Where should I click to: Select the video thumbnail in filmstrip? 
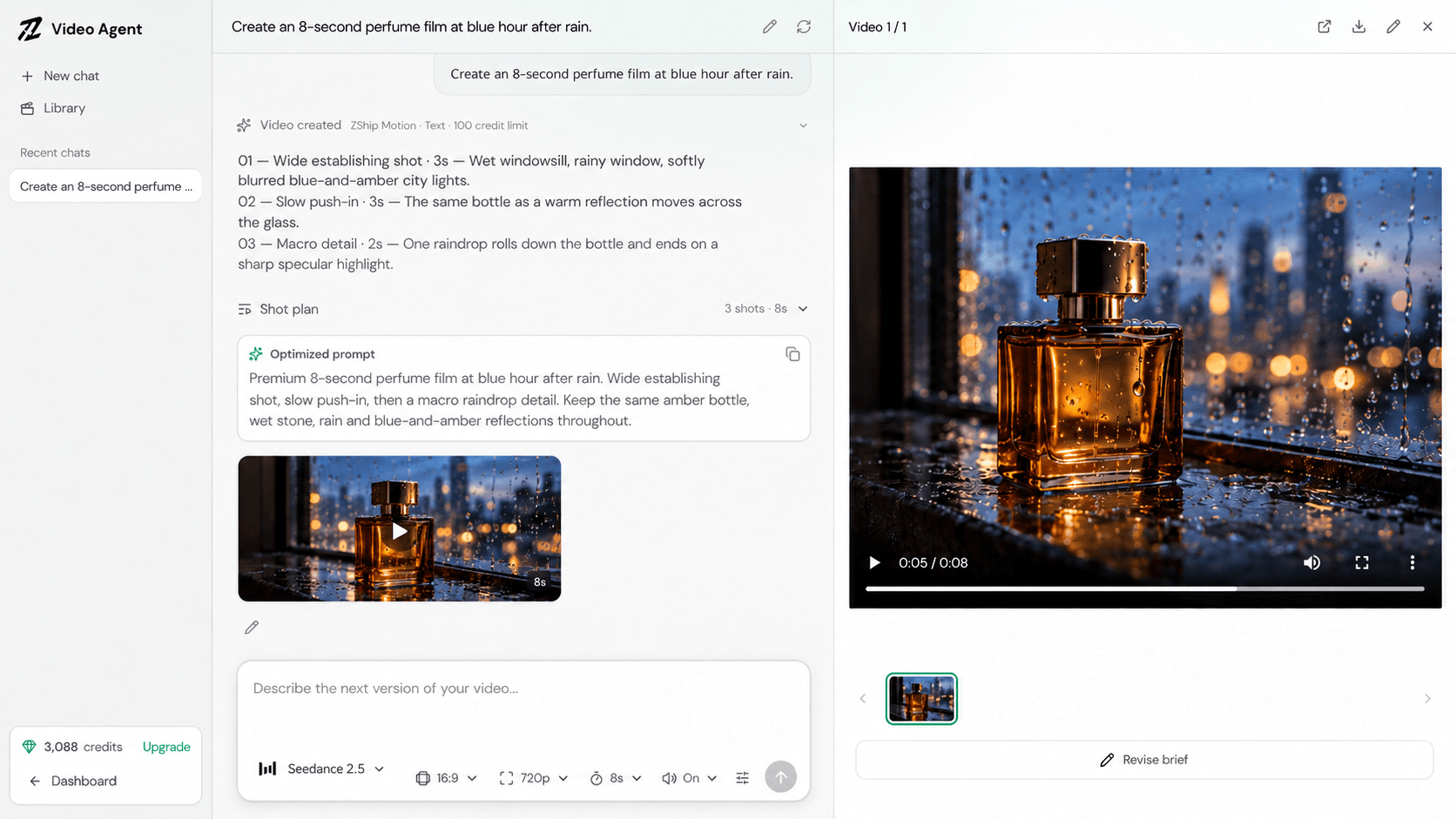[921, 699]
